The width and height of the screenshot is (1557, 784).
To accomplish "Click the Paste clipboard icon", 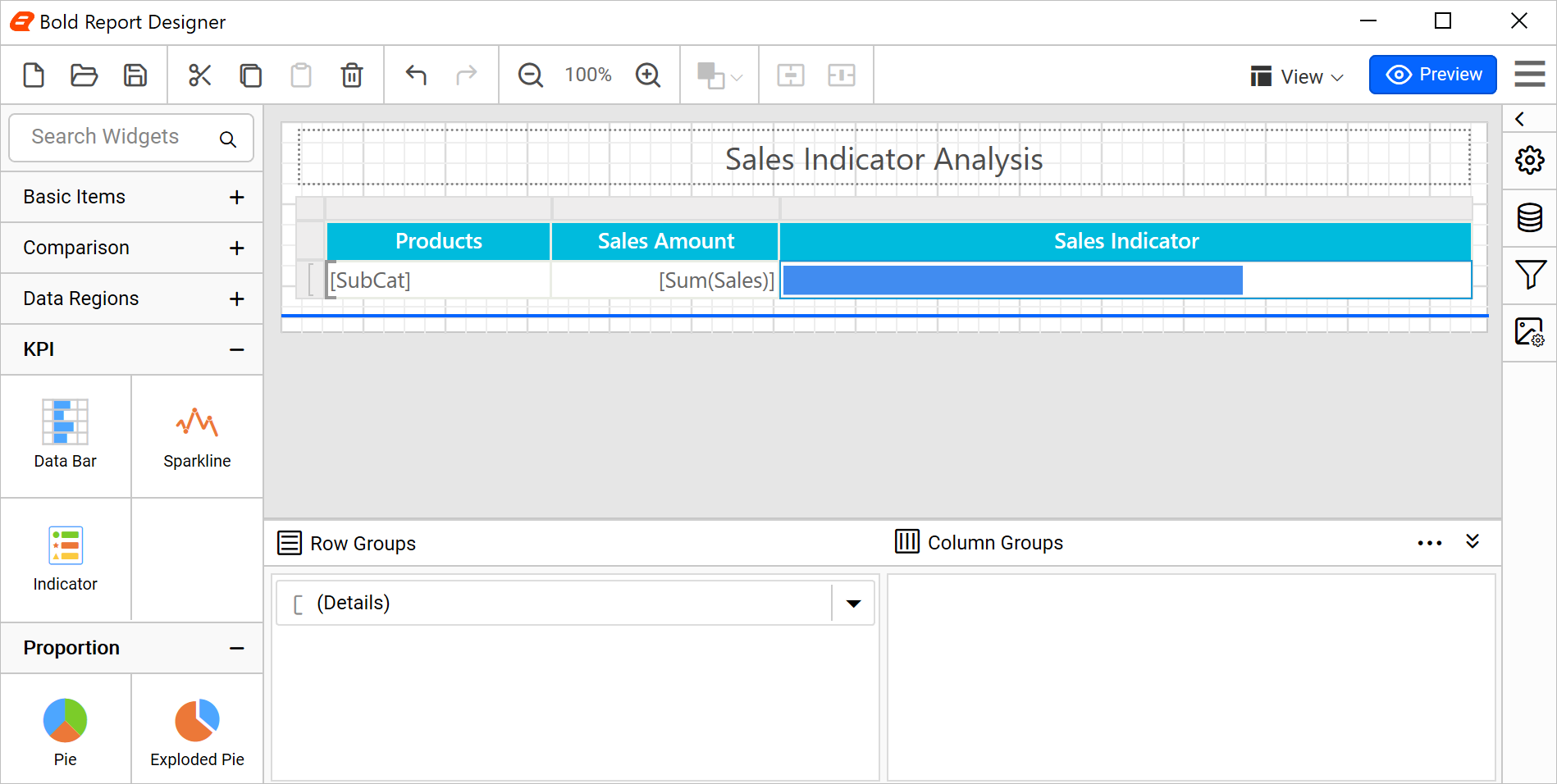I will point(301,75).
